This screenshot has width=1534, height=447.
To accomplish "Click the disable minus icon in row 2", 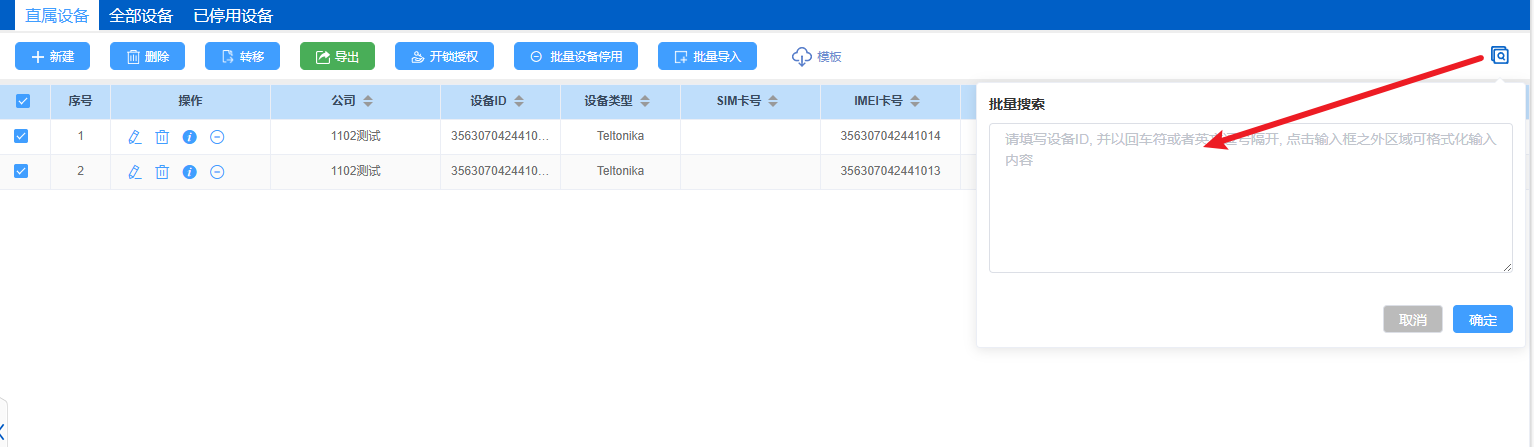I will coord(217,172).
